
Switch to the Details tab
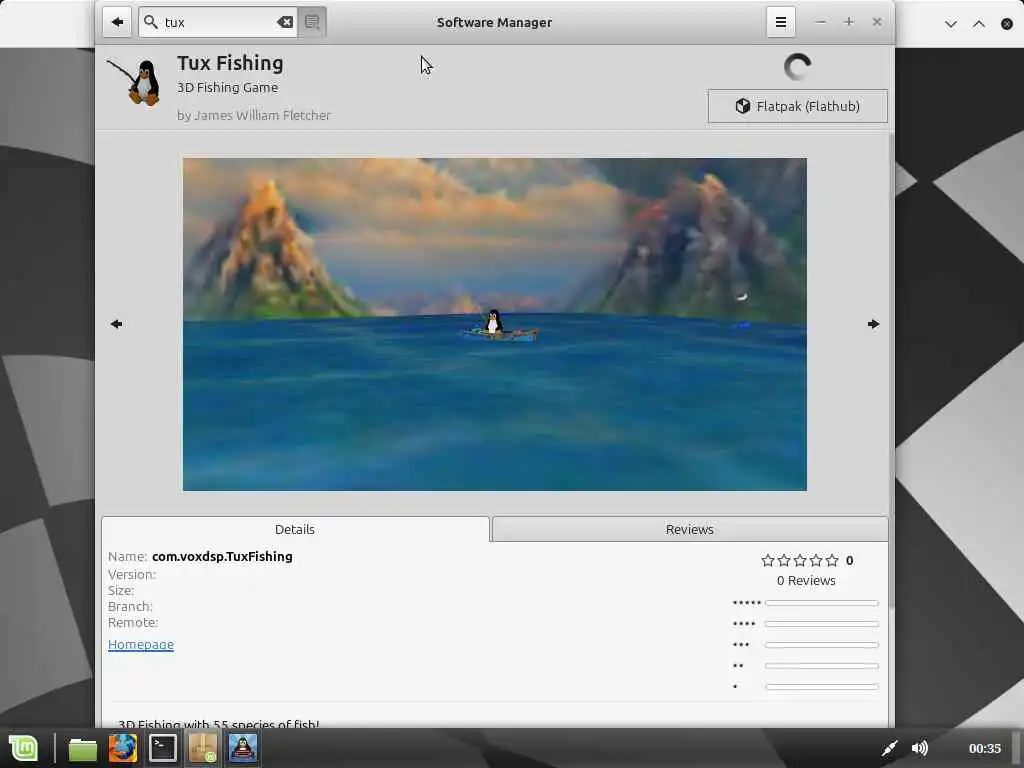point(295,529)
